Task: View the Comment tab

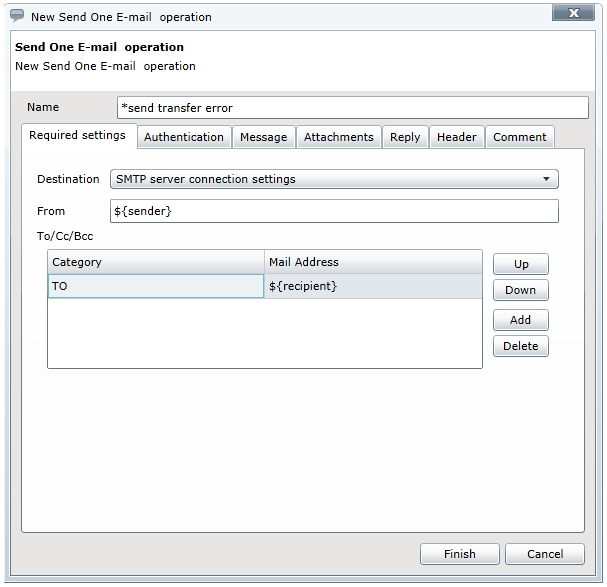Action: click(519, 137)
